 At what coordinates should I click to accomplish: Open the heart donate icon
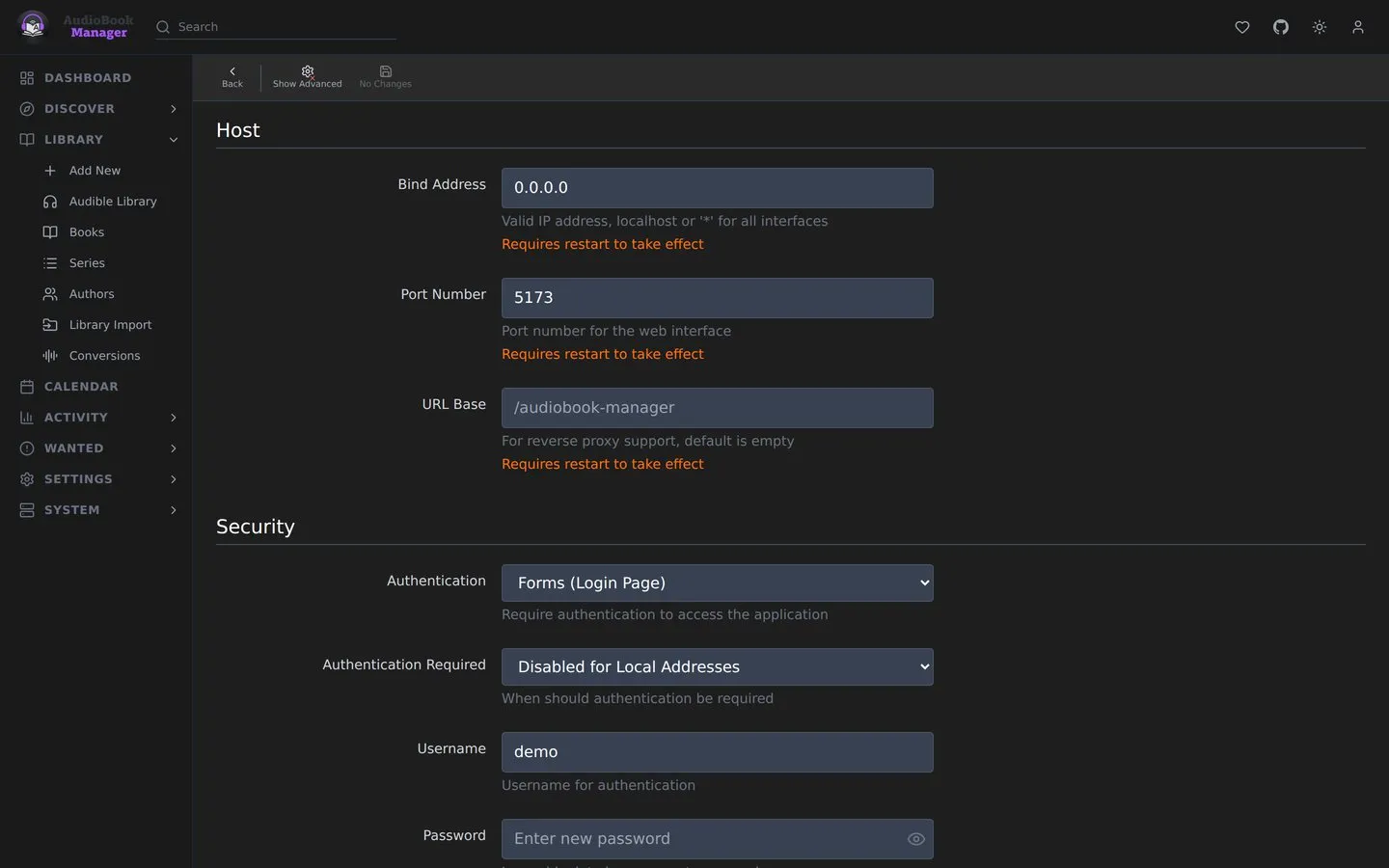pos(1242,27)
